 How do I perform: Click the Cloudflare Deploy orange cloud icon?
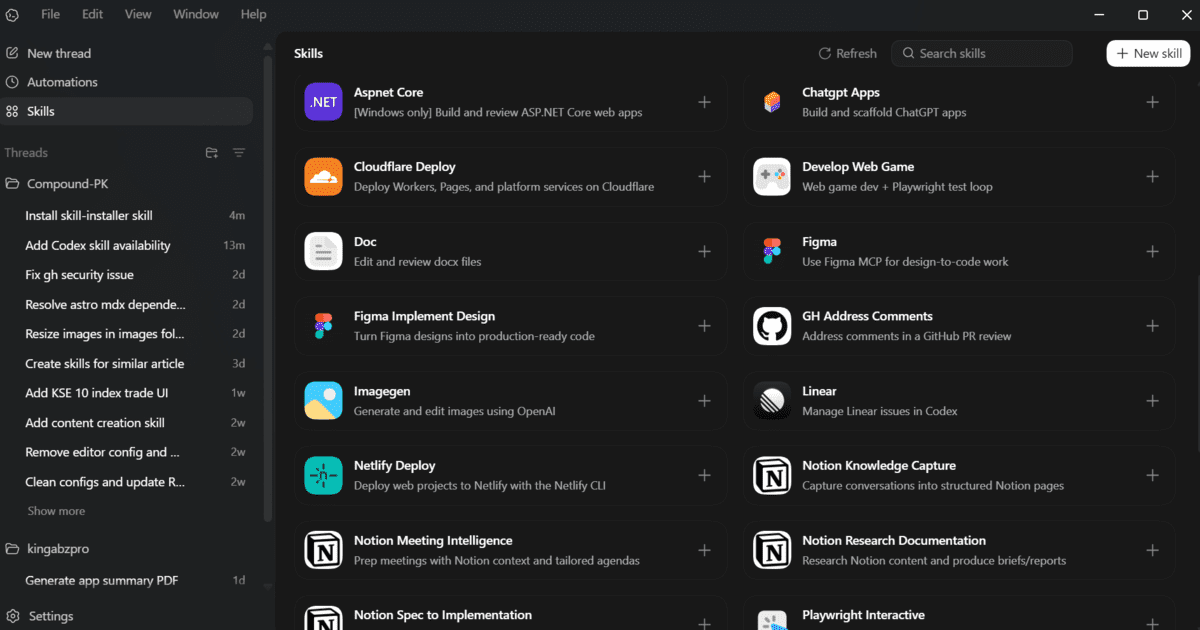[323, 177]
